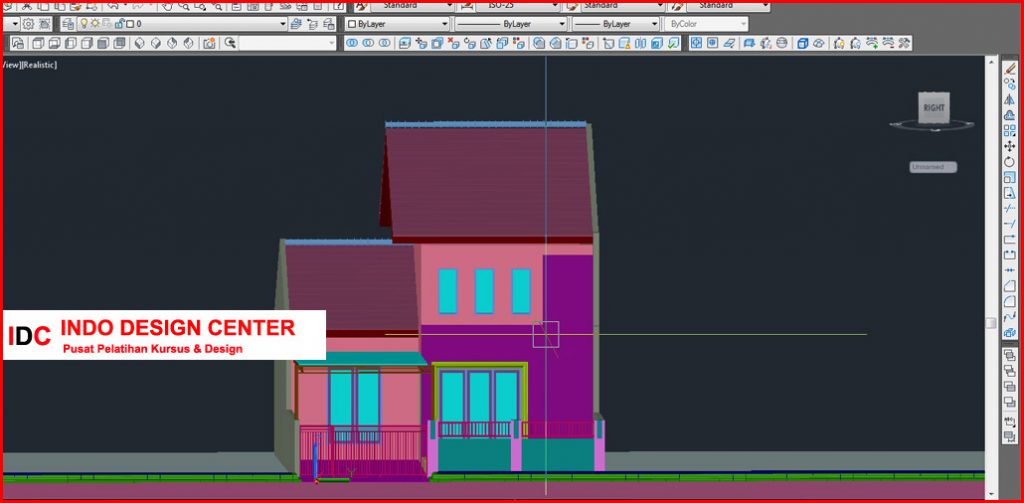Image resolution: width=1024 pixels, height=503 pixels.
Task: Click Send to Back draw order icon
Action: [x=1010, y=370]
